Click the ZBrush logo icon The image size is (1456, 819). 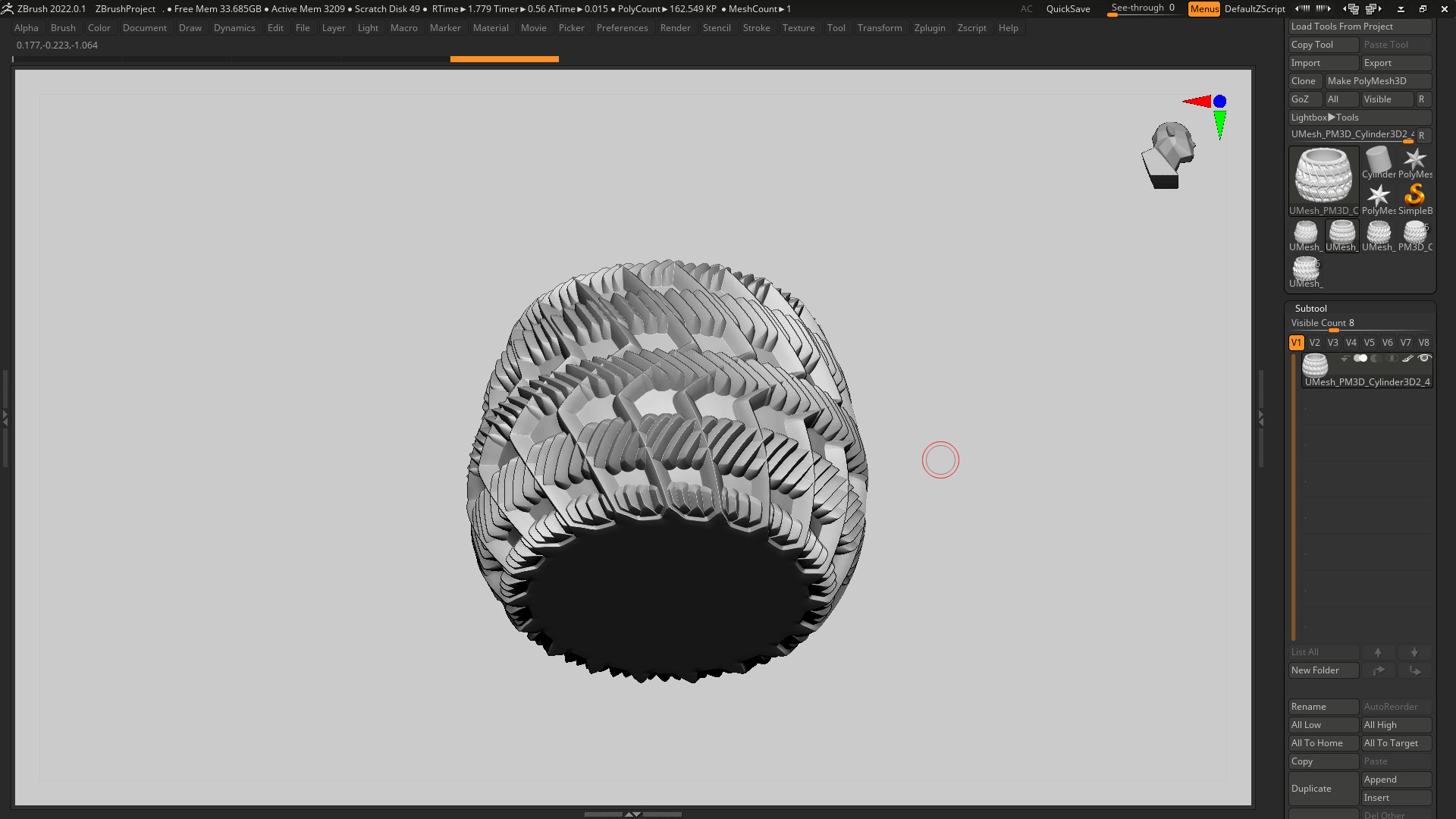click(x=8, y=9)
